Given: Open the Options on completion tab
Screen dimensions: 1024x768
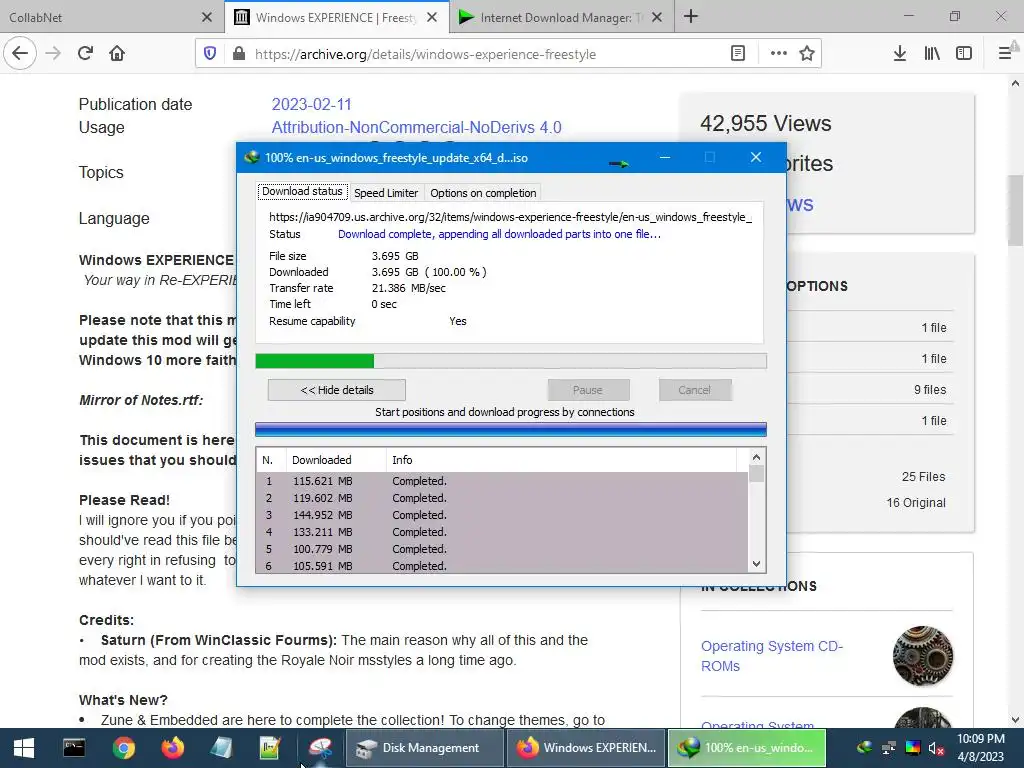Looking at the screenshot, I should click(x=483, y=193).
